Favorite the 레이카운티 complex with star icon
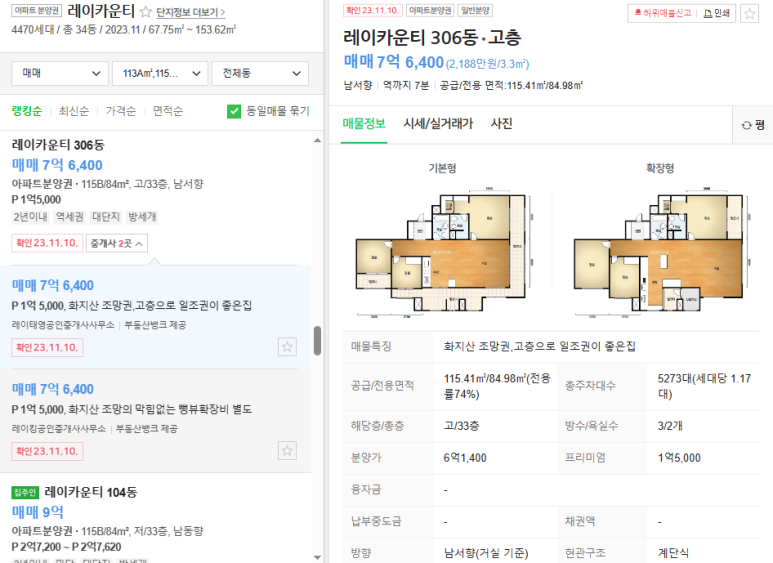Image resolution: width=773 pixels, height=563 pixels. [x=145, y=12]
